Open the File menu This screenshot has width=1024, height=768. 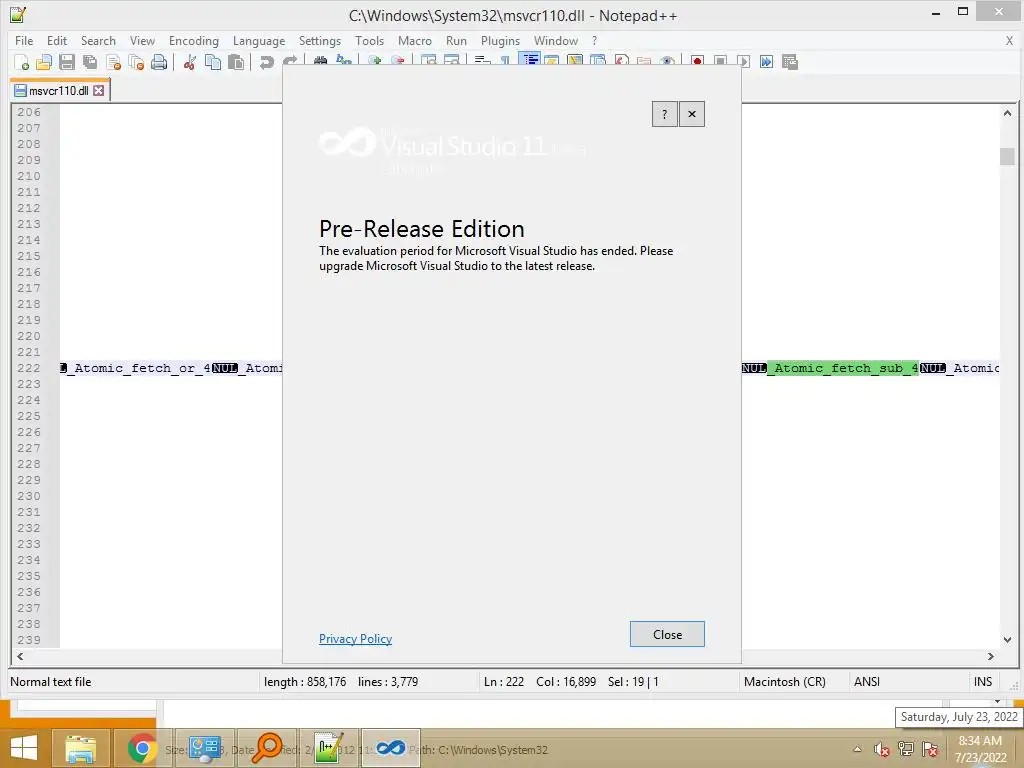[x=24, y=40]
